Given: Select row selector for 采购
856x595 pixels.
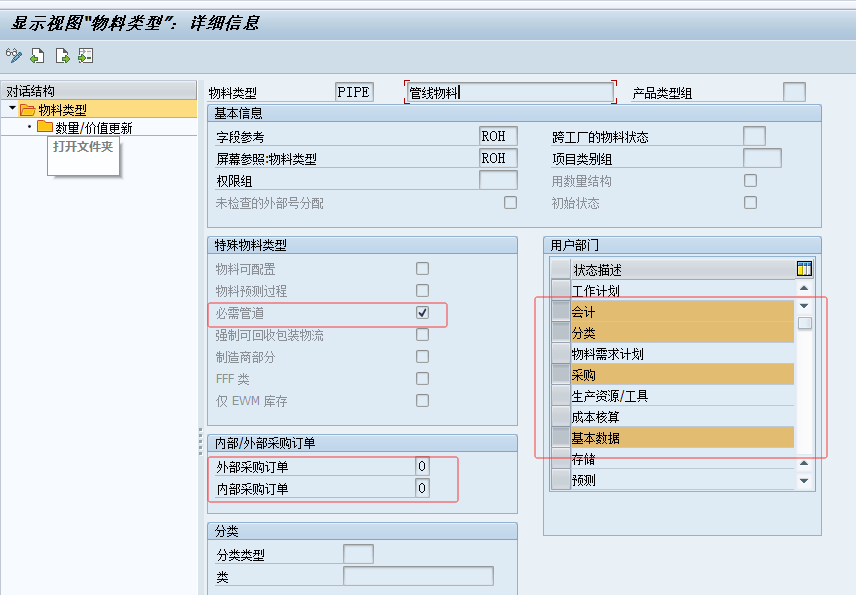Looking at the screenshot, I should pyautogui.click(x=561, y=374).
